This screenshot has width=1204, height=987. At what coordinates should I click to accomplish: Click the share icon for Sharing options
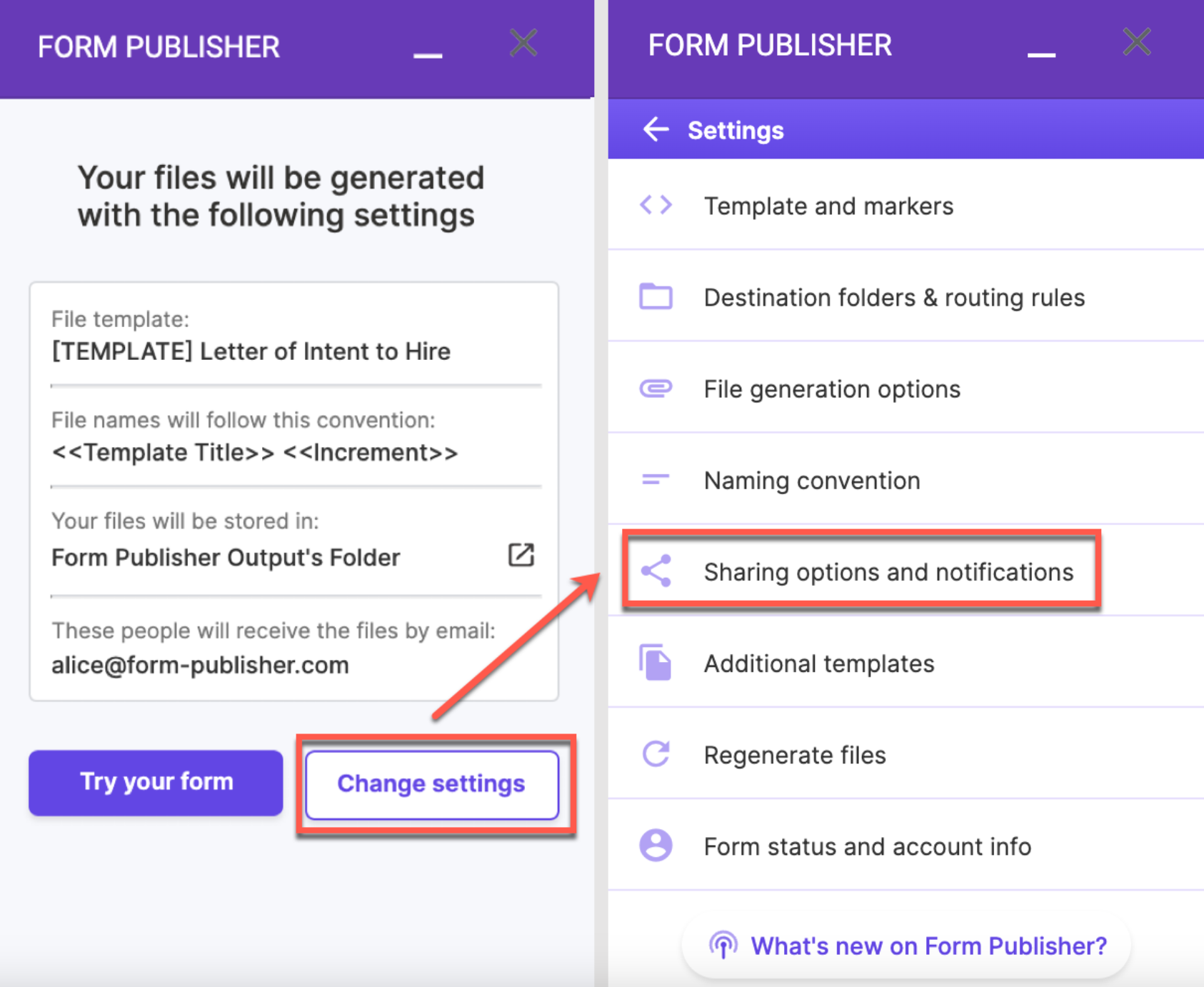point(656,571)
